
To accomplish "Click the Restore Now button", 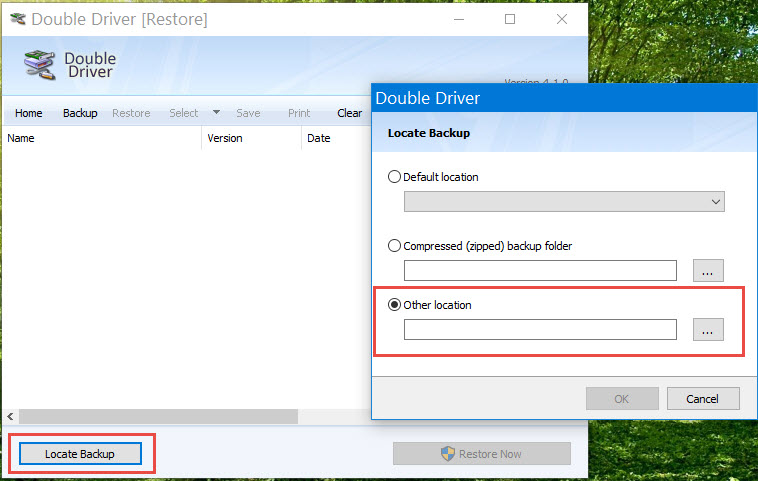I will (x=482, y=454).
